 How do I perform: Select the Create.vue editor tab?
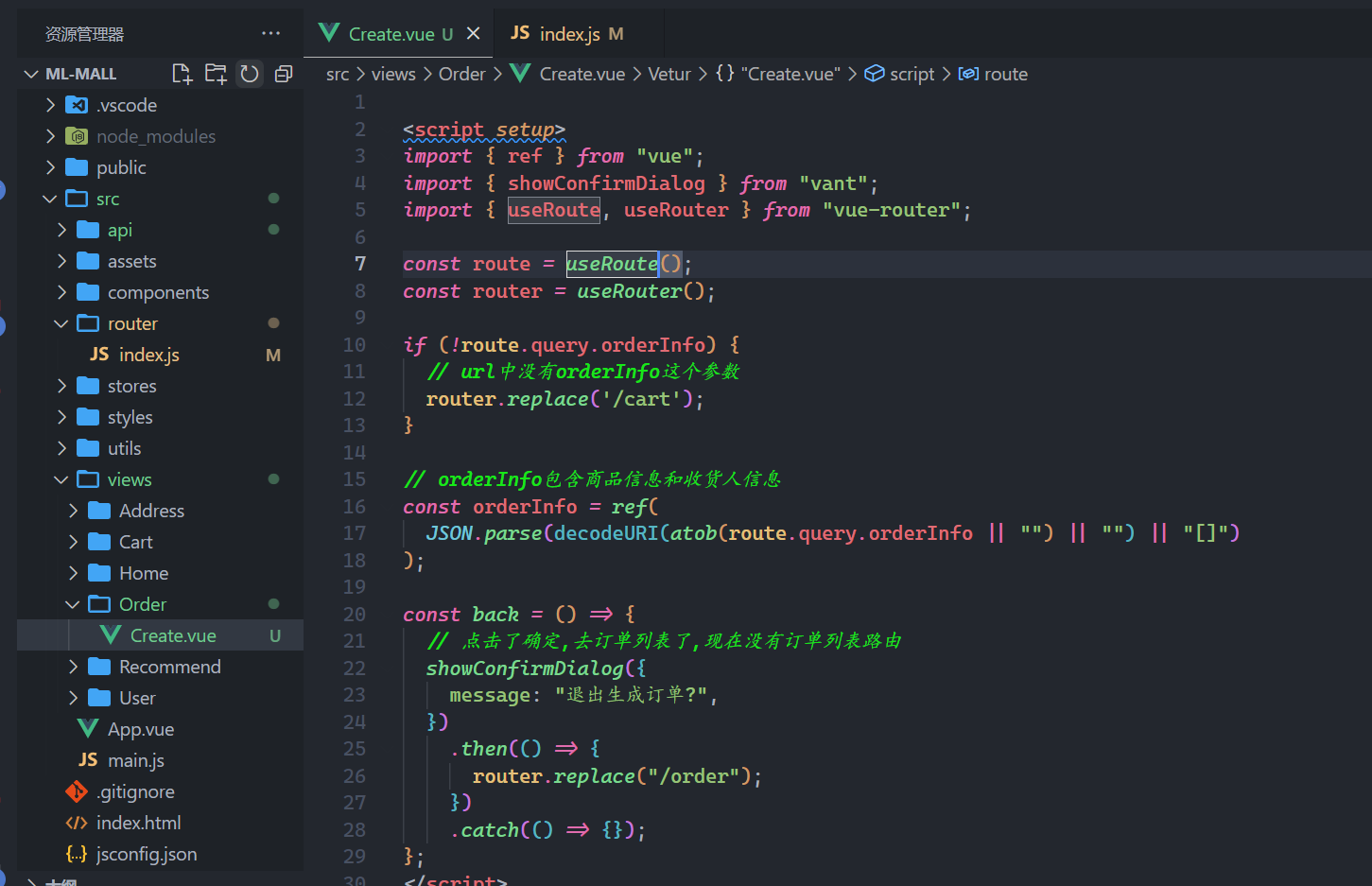click(400, 33)
